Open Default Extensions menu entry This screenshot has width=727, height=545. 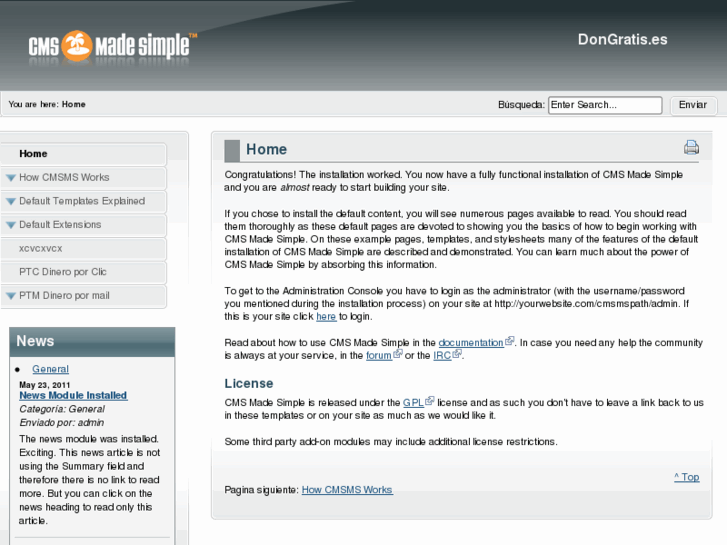[x=83, y=225]
